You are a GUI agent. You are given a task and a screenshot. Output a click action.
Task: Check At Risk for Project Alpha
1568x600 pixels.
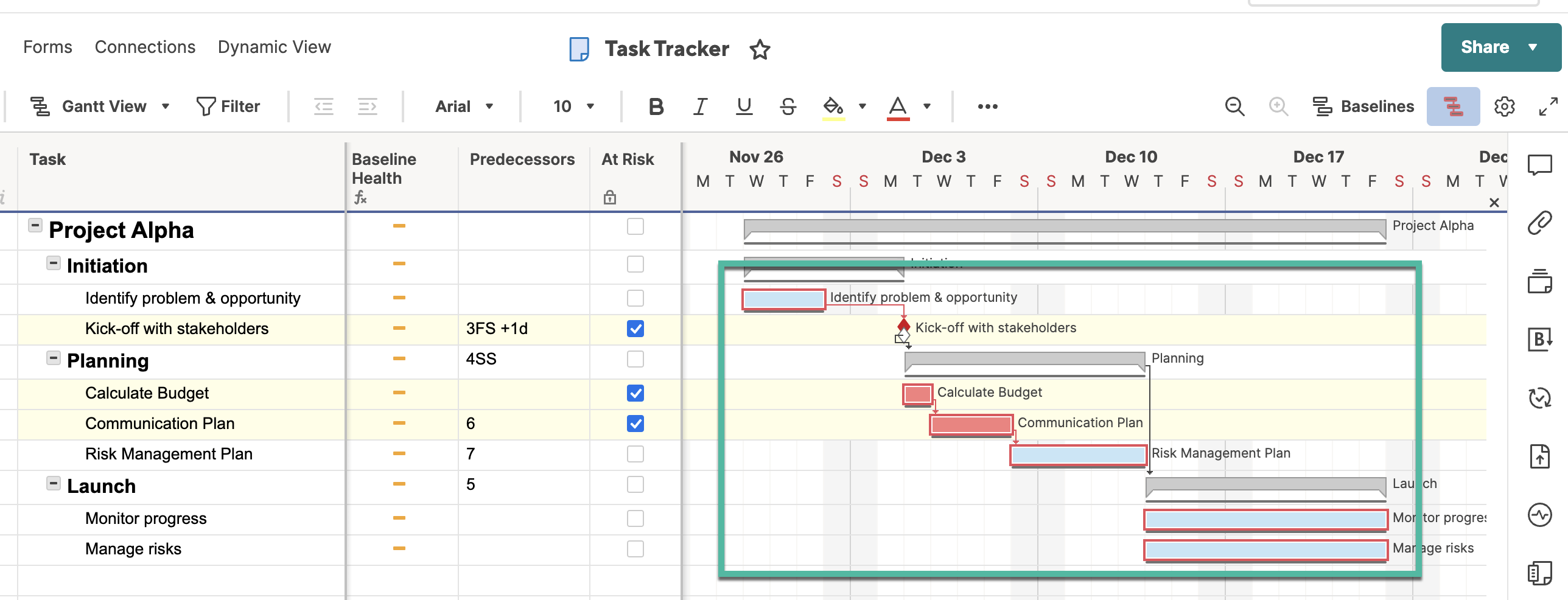pos(635,226)
